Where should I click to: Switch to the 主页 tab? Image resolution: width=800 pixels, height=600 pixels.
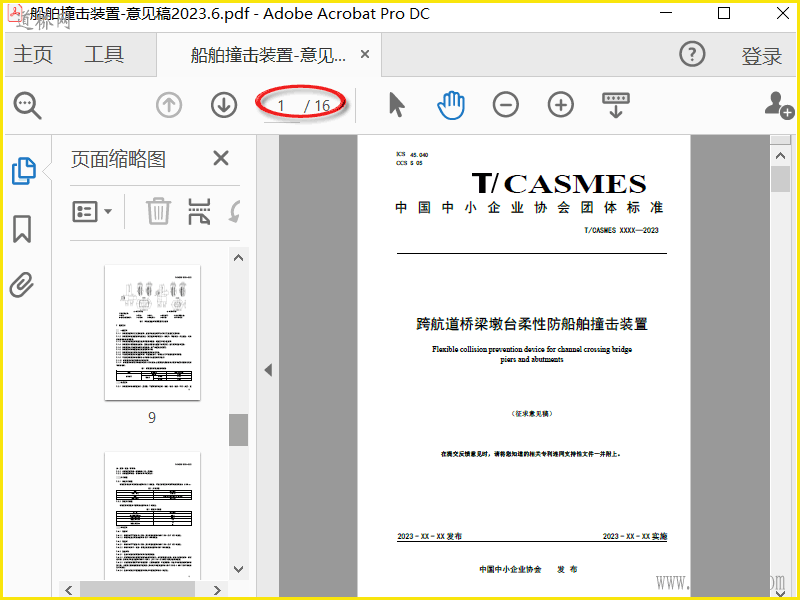pos(33,54)
